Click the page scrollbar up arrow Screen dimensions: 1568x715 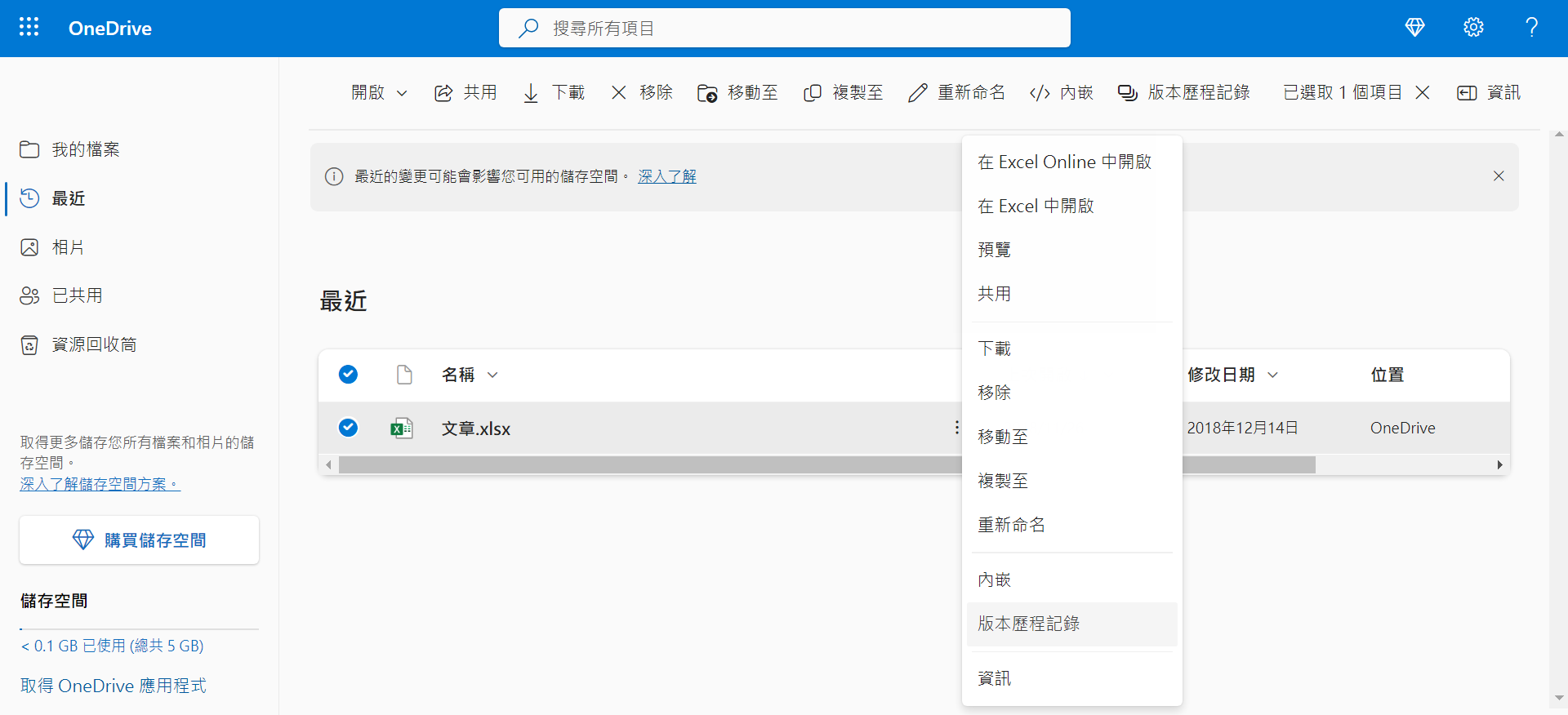click(x=1559, y=134)
